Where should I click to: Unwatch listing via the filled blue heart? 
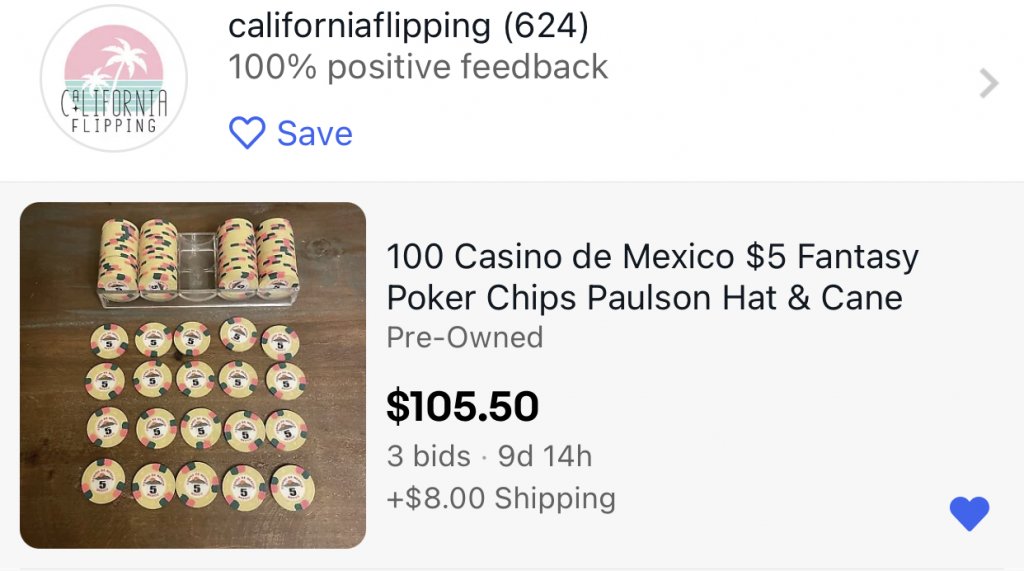coord(968,513)
